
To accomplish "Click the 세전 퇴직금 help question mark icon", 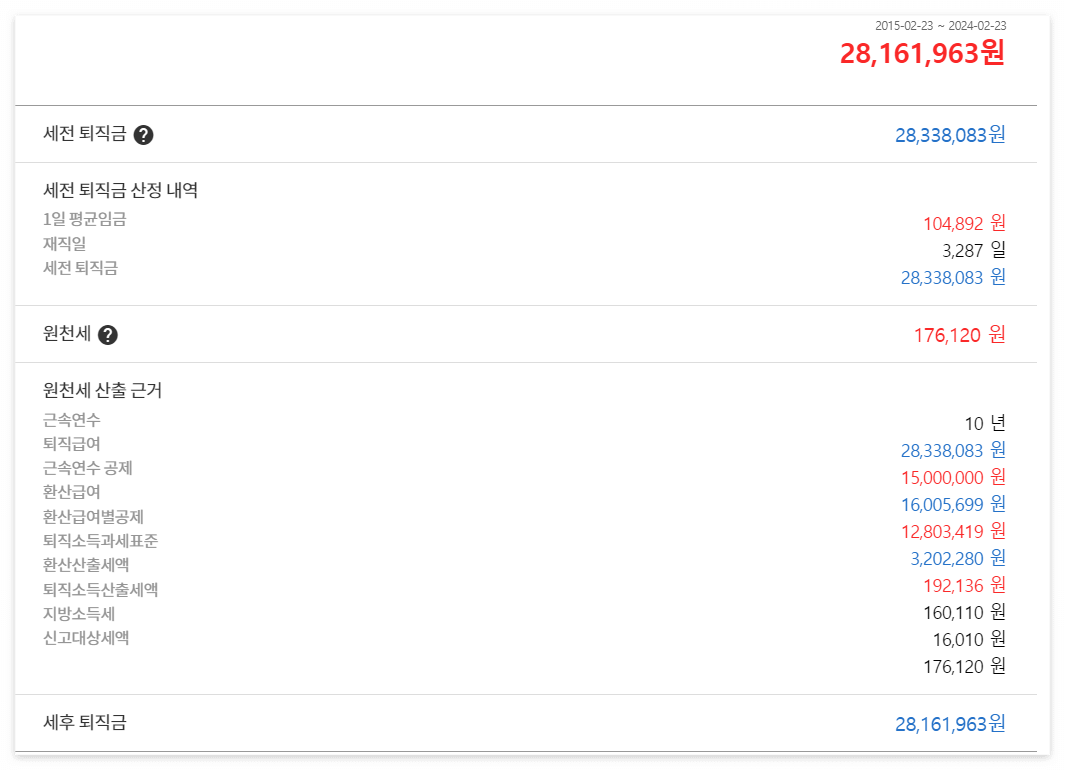I will (x=145, y=134).
